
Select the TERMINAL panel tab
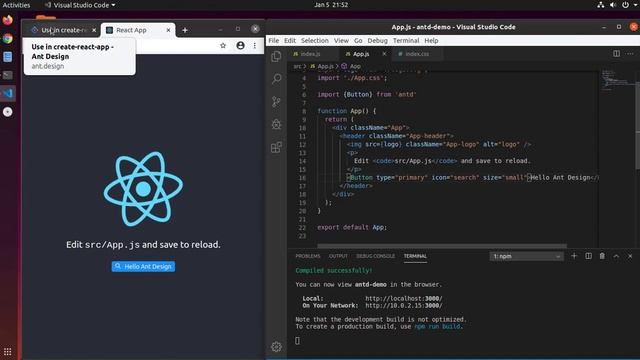415,256
